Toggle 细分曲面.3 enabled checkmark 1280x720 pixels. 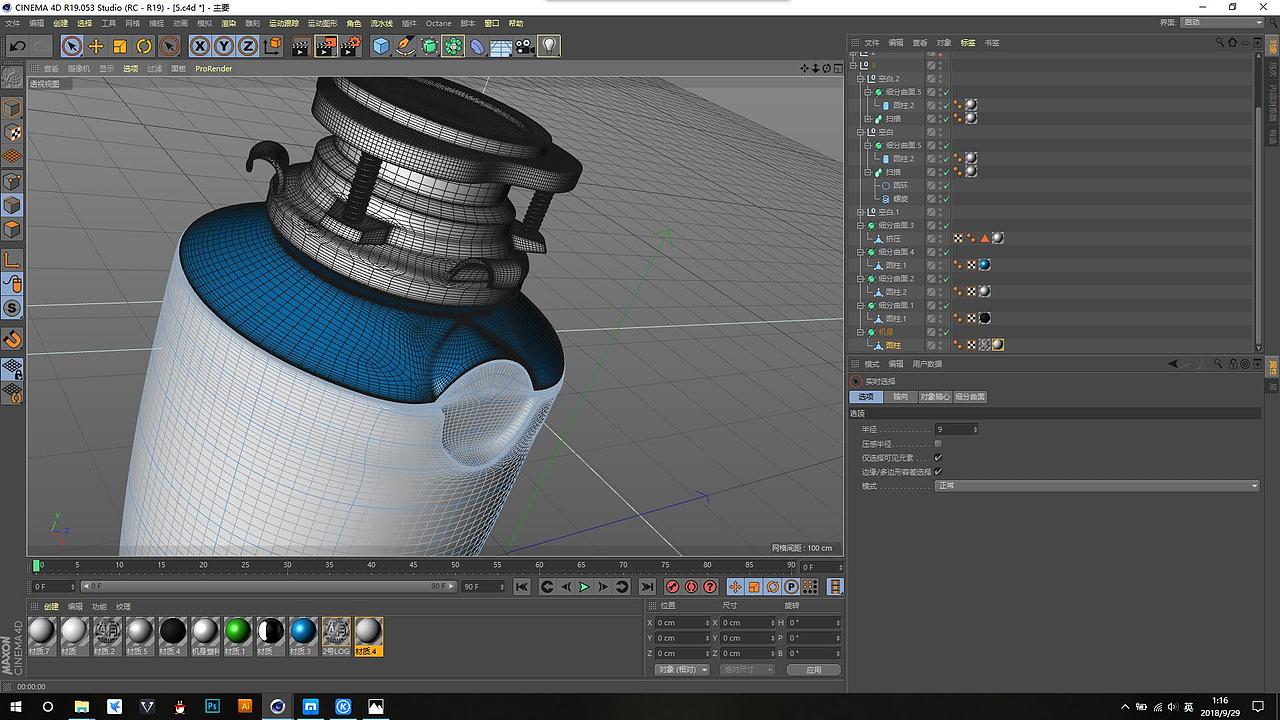point(945,225)
